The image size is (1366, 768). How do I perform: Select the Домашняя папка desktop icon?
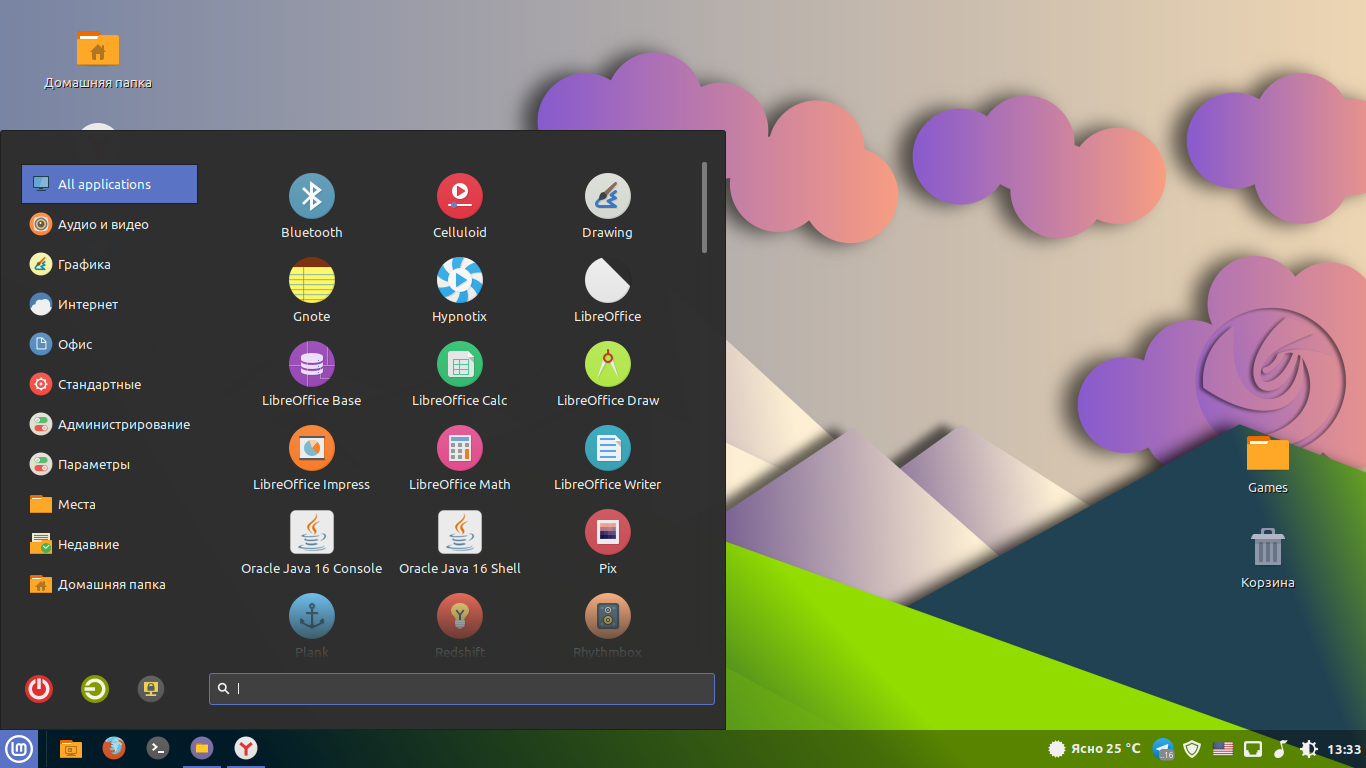98,59
